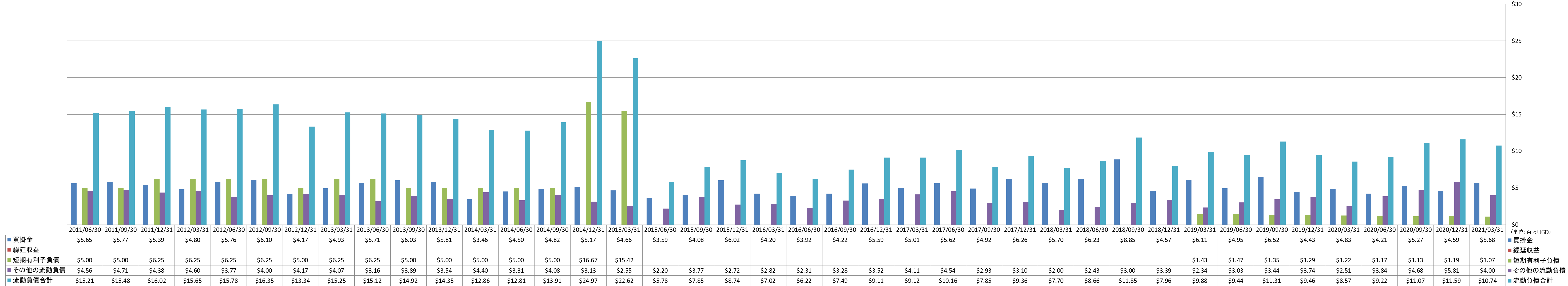1568x286 pixels.
Task: Click the 2018/09/30 column date header
Action: [1128, 230]
